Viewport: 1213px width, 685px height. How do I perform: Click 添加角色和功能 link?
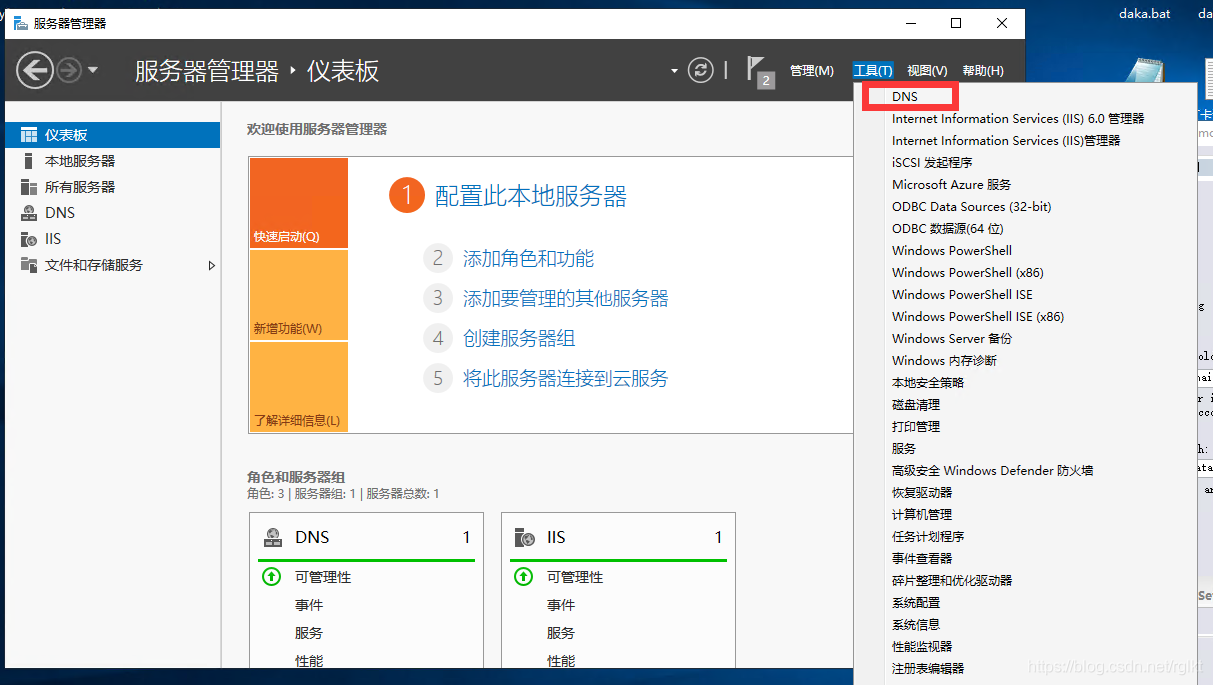click(x=528, y=259)
